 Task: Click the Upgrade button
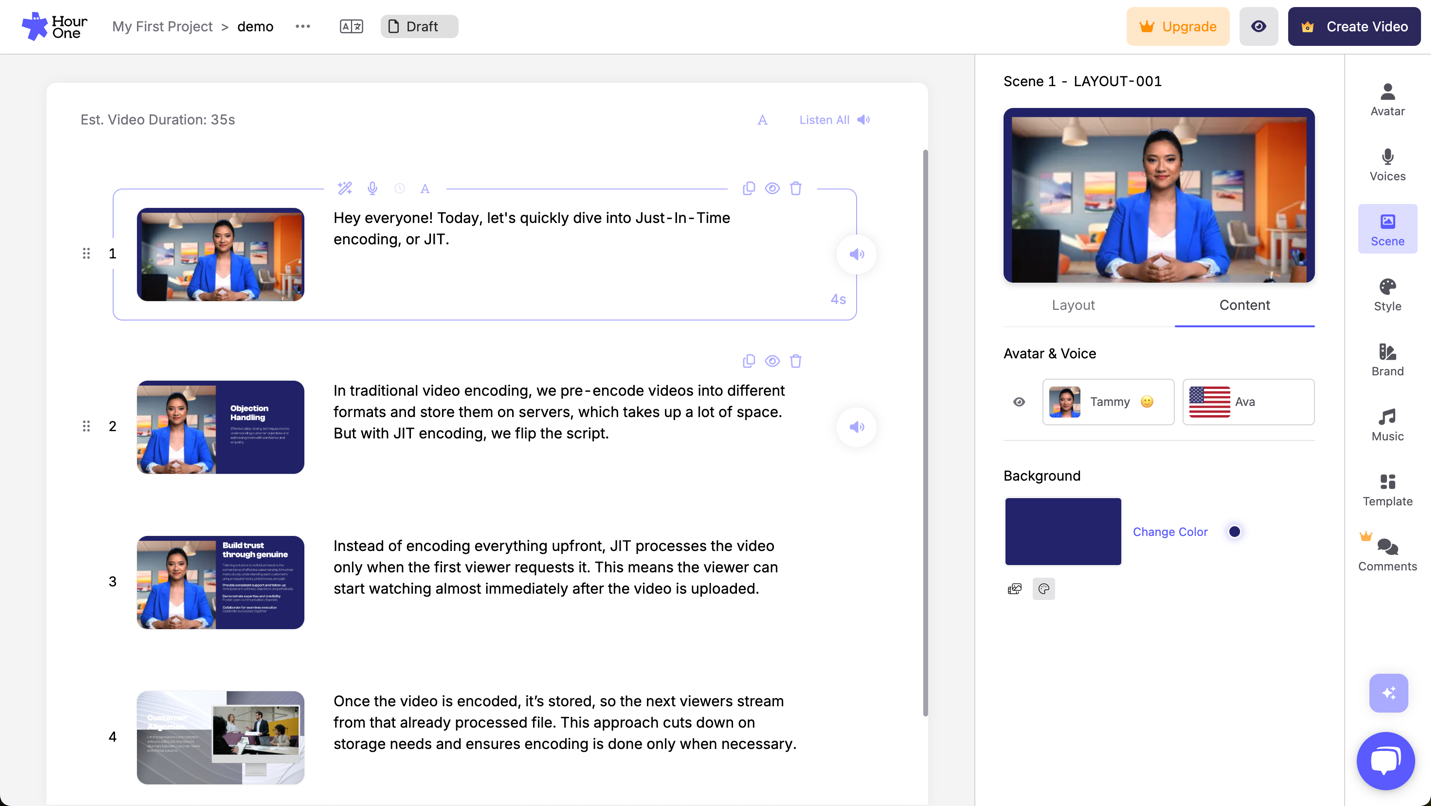[1178, 27]
